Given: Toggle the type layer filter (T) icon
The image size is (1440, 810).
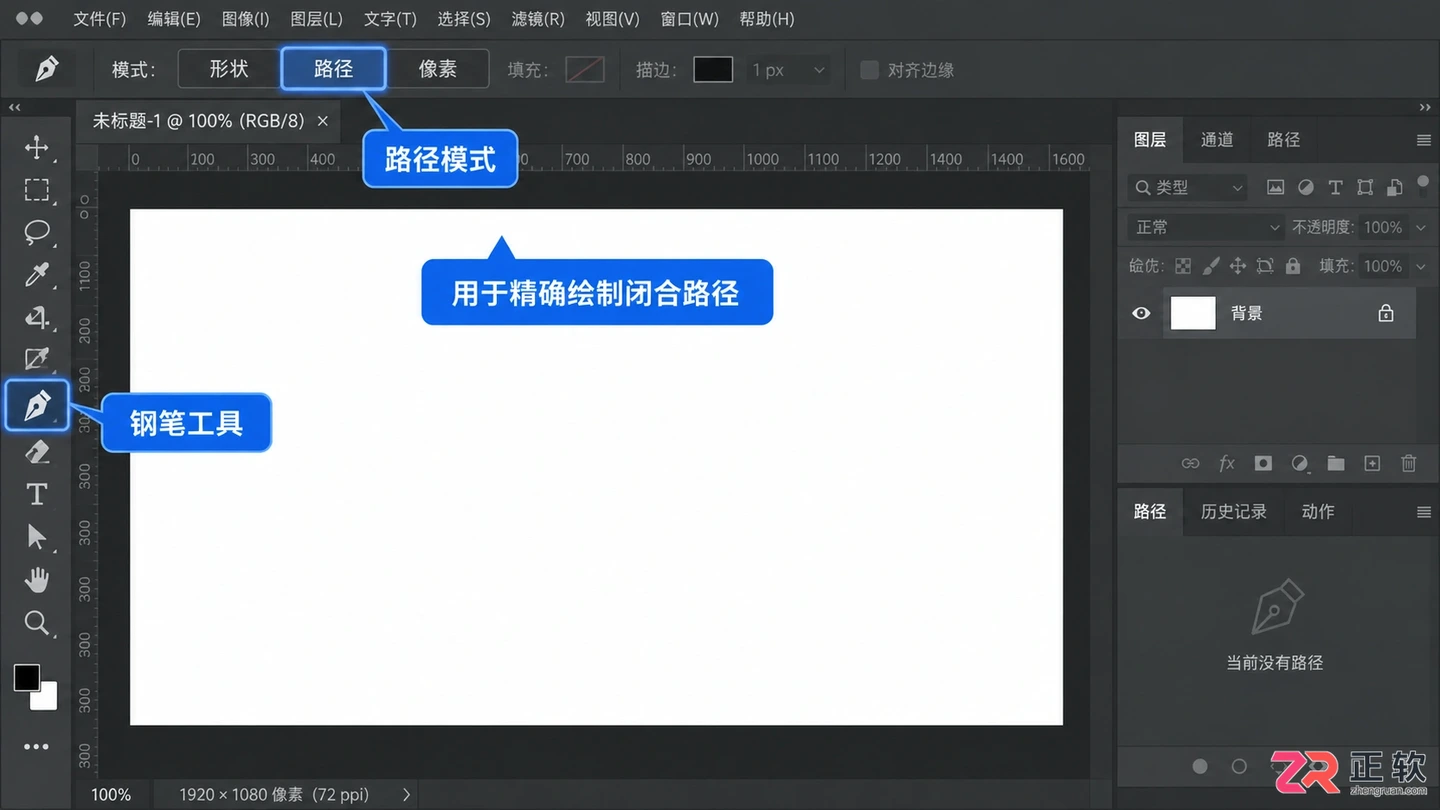Looking at the screenshot, I should pyautogui.click(x=1335, y=187).
